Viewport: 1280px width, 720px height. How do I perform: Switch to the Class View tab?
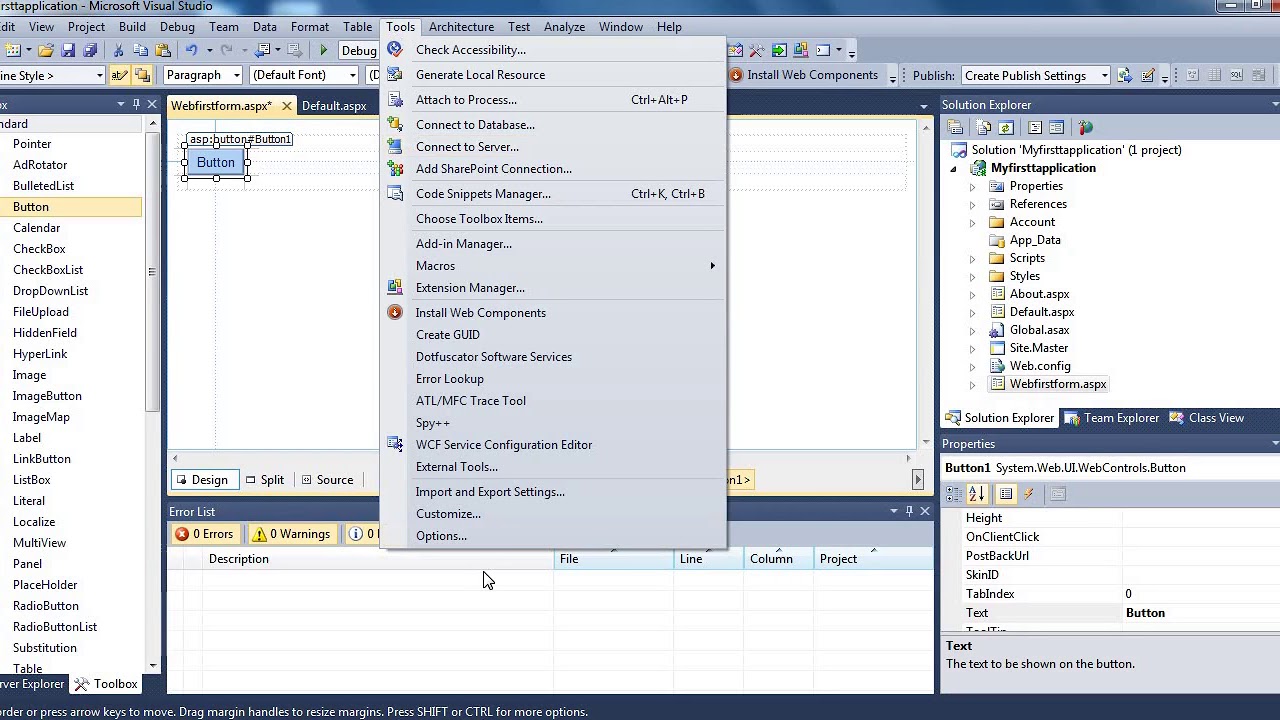(1207, 418)
